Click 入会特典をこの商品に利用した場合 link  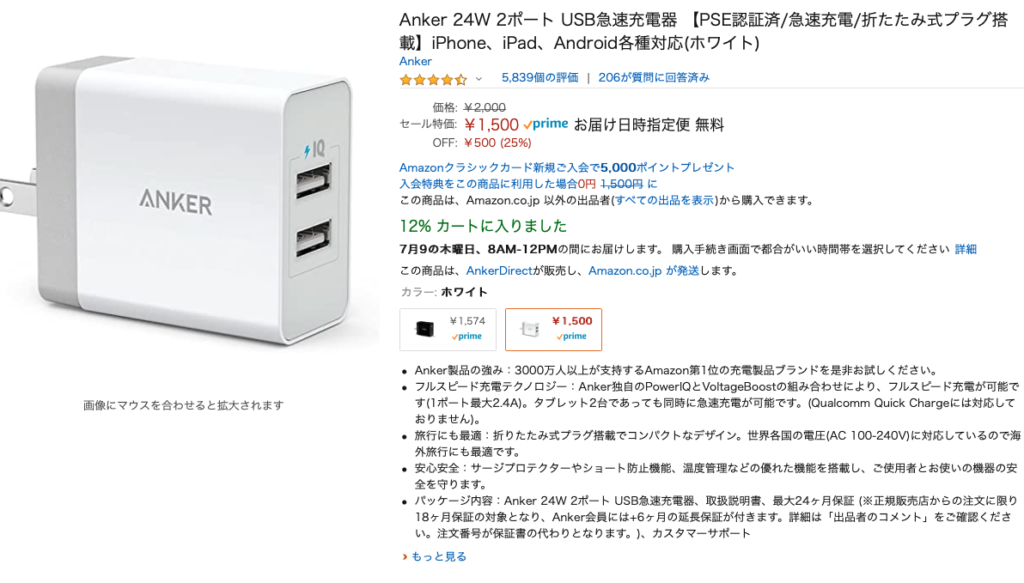coord(528,184)
